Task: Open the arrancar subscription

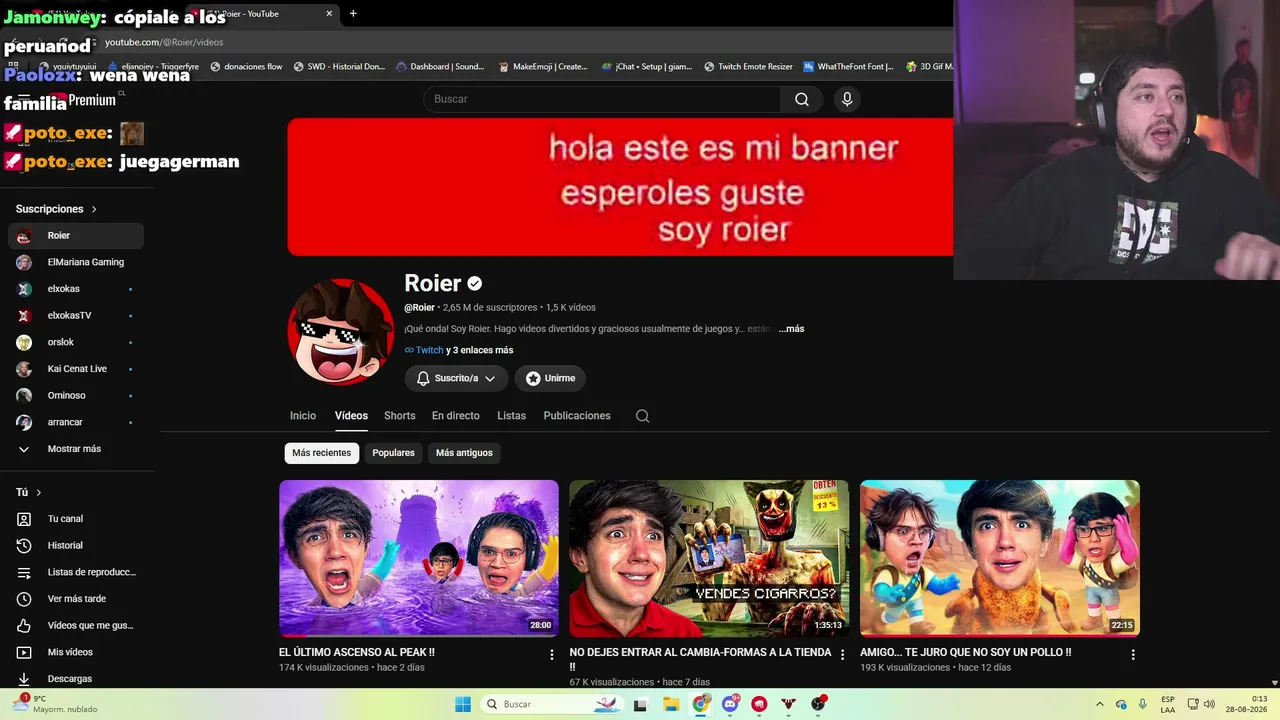Action: [x=76, y=422]
